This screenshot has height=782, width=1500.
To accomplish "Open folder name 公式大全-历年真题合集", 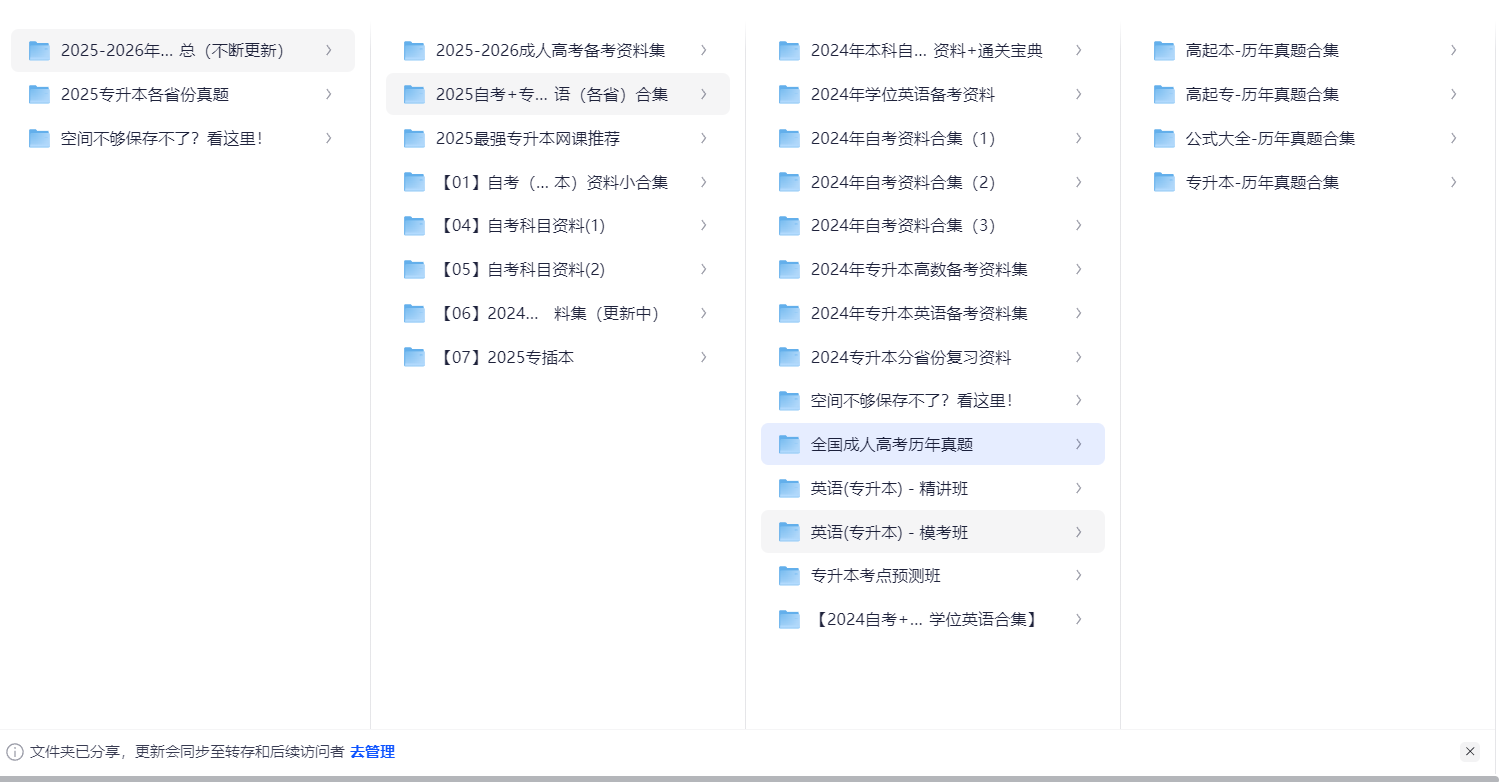I will coord(1270,138).
